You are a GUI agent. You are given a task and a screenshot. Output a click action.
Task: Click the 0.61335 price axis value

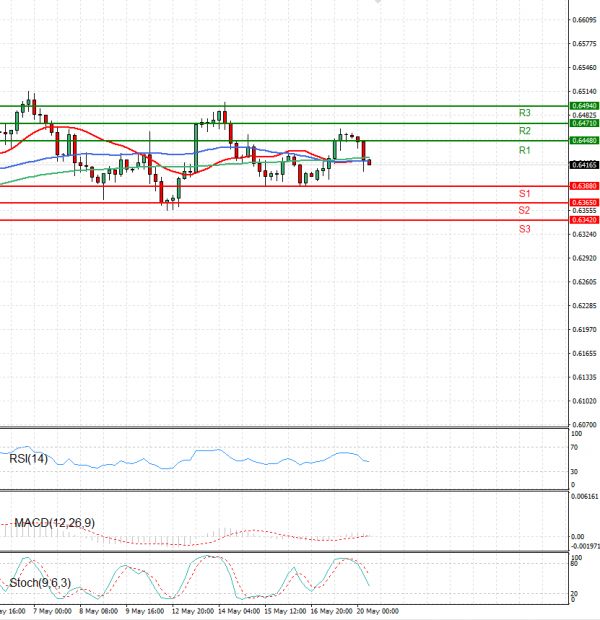pyautogui.click(x=585, y=377)
